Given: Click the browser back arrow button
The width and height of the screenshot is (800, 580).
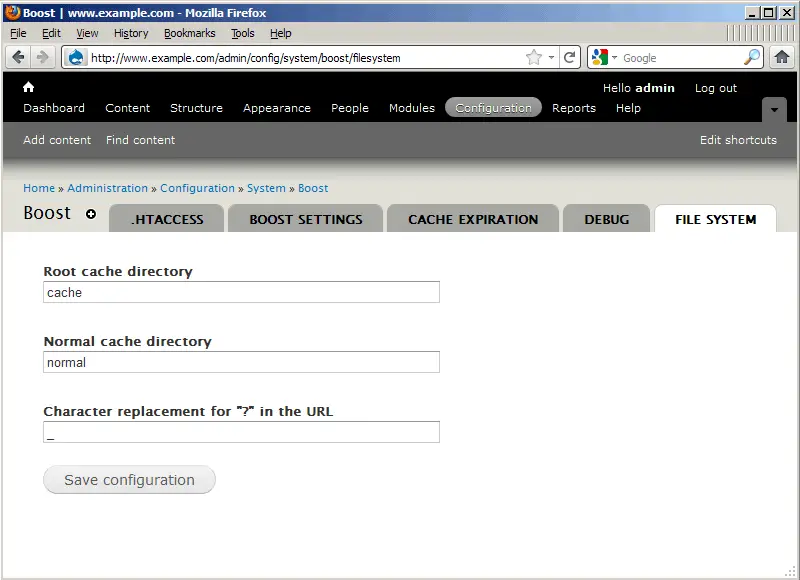Looking at the screenshot, I should click(x=18, y=57).
